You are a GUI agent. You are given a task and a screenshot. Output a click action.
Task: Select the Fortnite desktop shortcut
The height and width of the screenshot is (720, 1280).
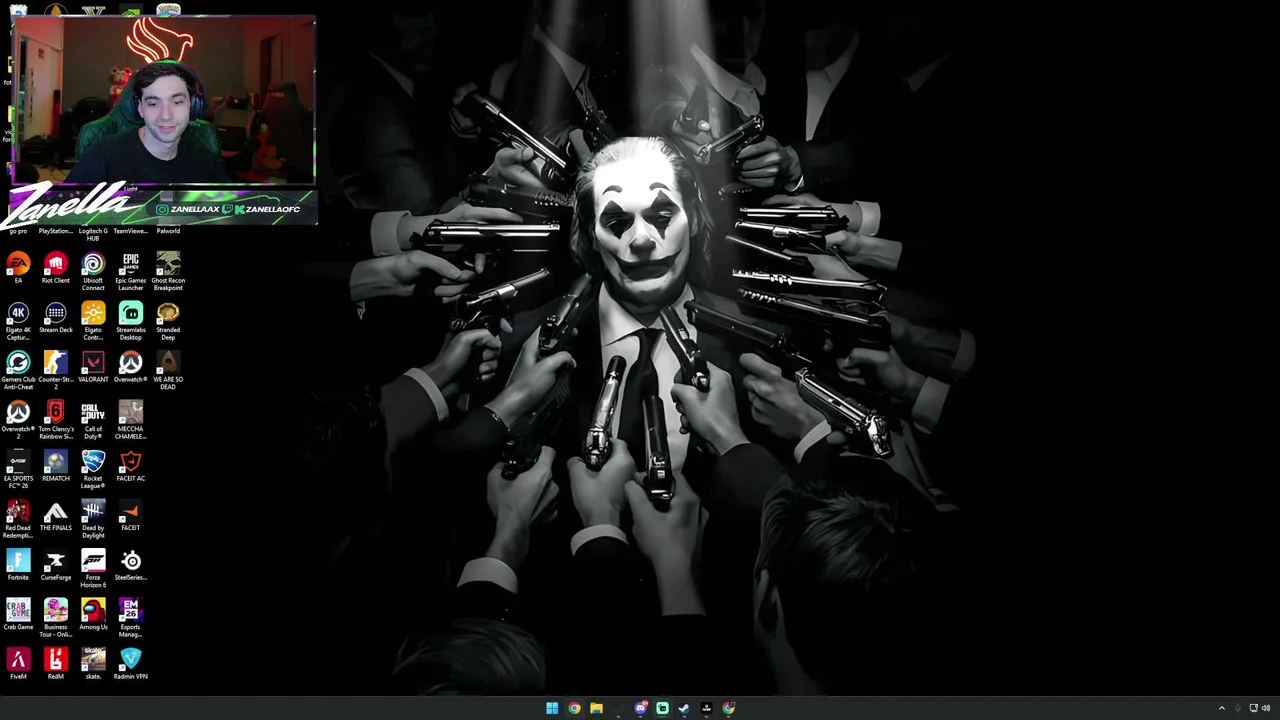click(18, 565)
